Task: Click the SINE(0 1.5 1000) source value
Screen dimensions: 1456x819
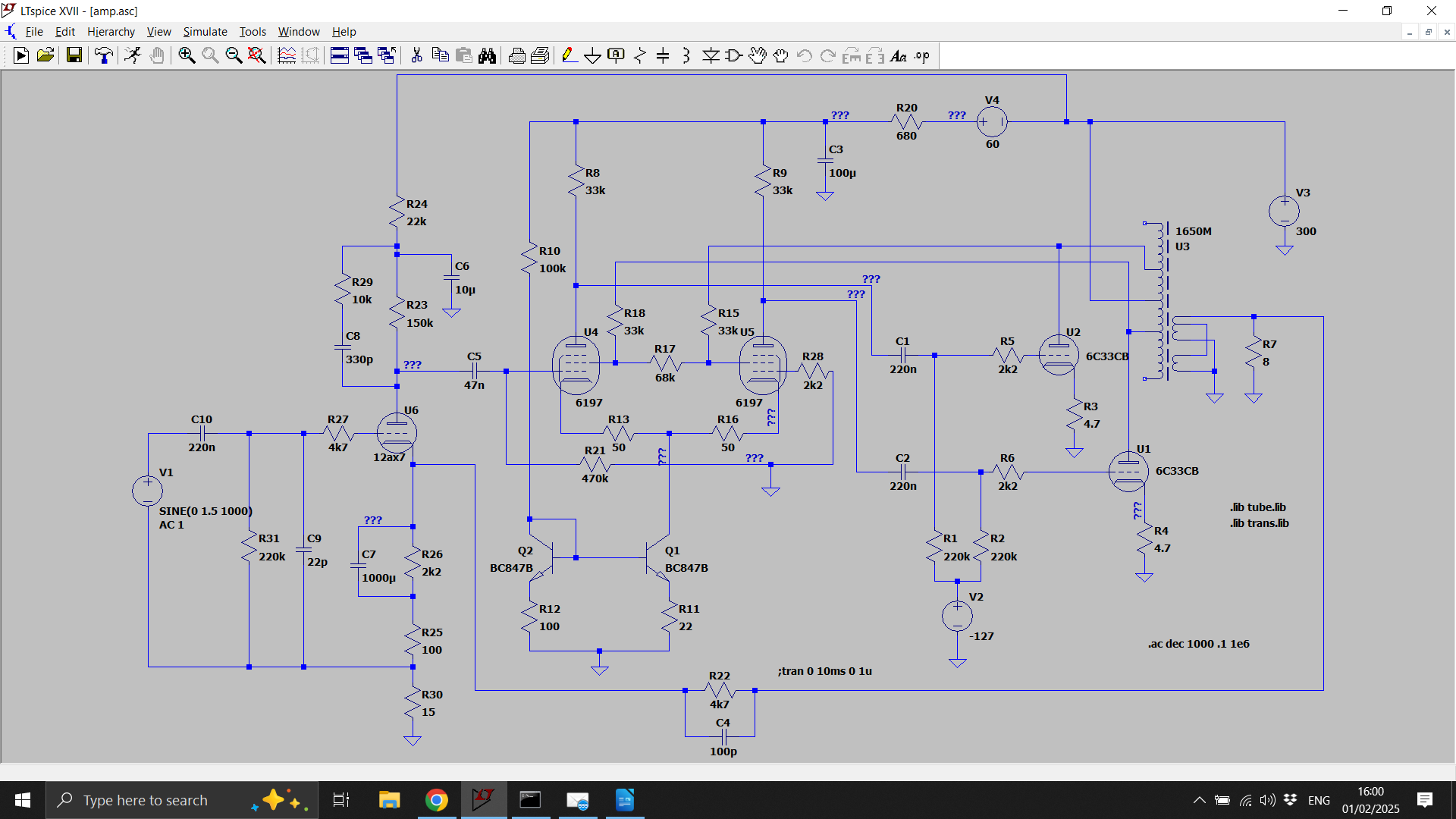Action: [x=206, y=510]
